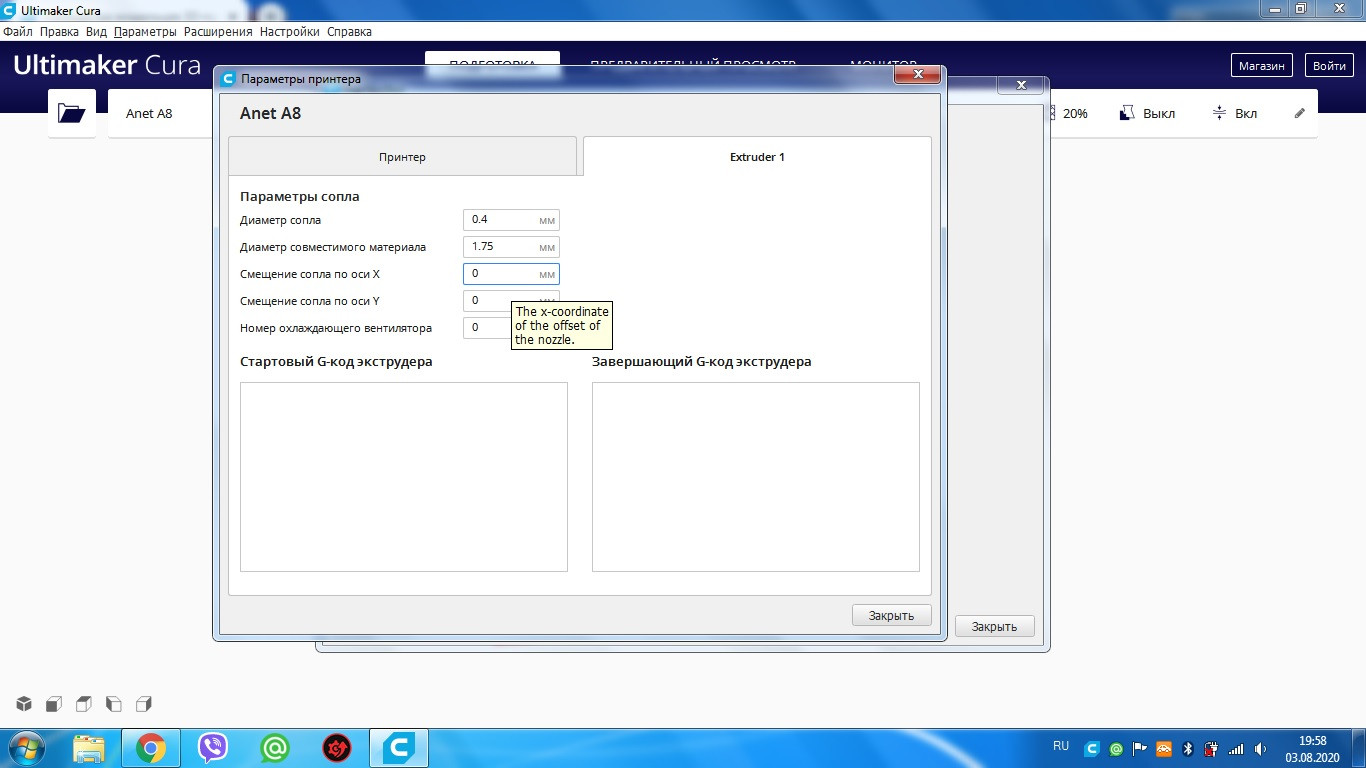Image resolution: width=1366 pixels, height=768 pixels.
Task: Open the Правка menu
Action: tap(60, 31)
